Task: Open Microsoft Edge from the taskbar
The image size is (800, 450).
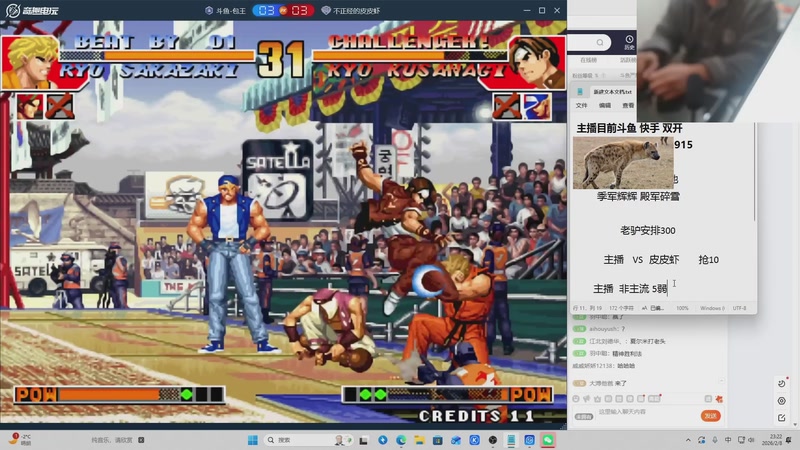Action: [401, 440]
